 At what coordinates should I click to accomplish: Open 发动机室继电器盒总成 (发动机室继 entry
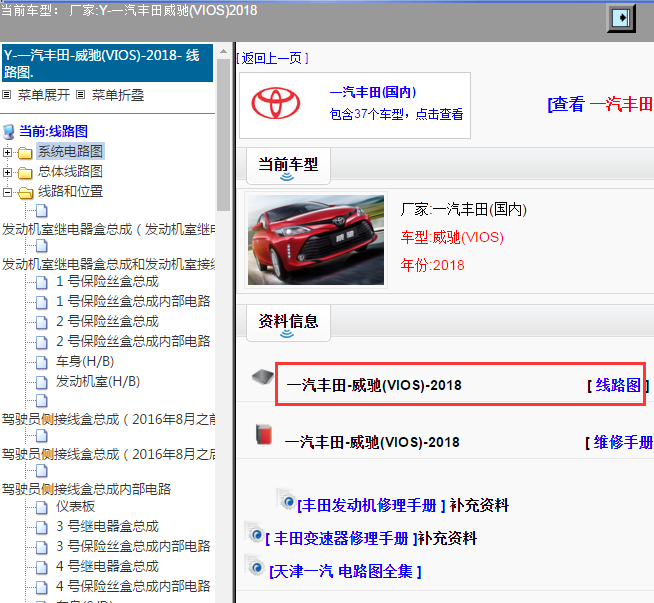(108, 229)
